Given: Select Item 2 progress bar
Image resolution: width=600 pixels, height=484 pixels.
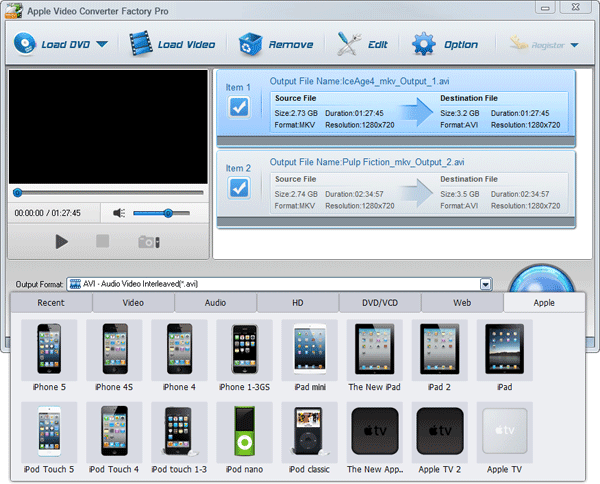Looking at the screenshot, I should [396, 222].
